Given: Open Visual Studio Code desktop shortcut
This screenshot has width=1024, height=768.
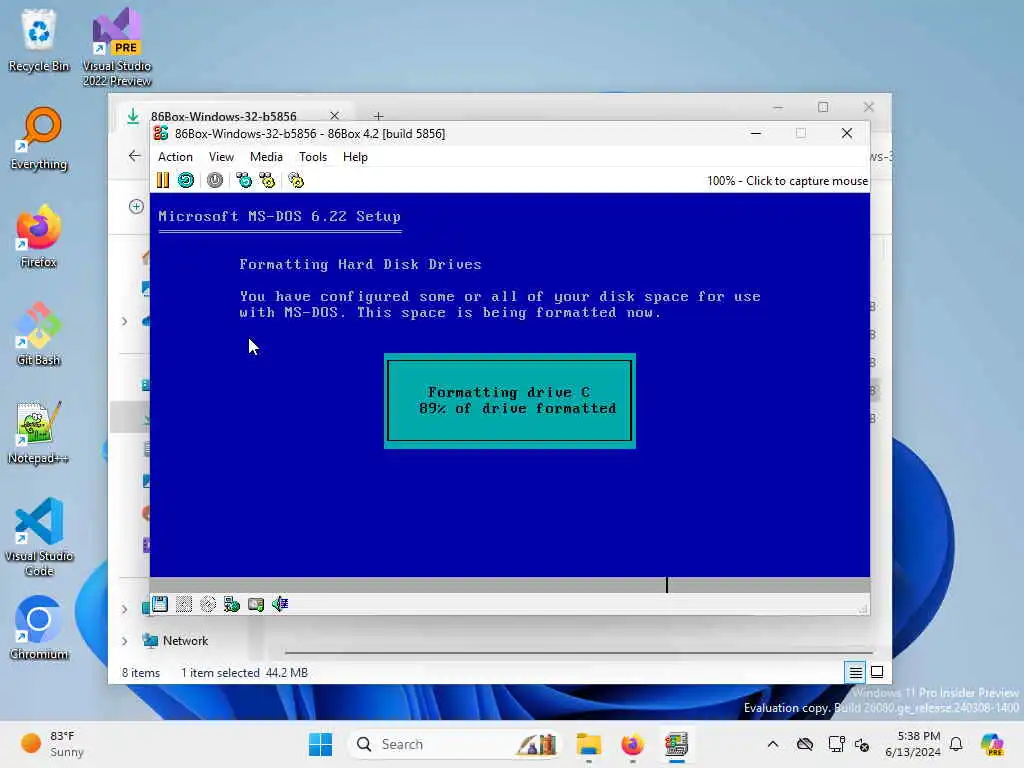Looking at the screenshot, I should (39, 537).
